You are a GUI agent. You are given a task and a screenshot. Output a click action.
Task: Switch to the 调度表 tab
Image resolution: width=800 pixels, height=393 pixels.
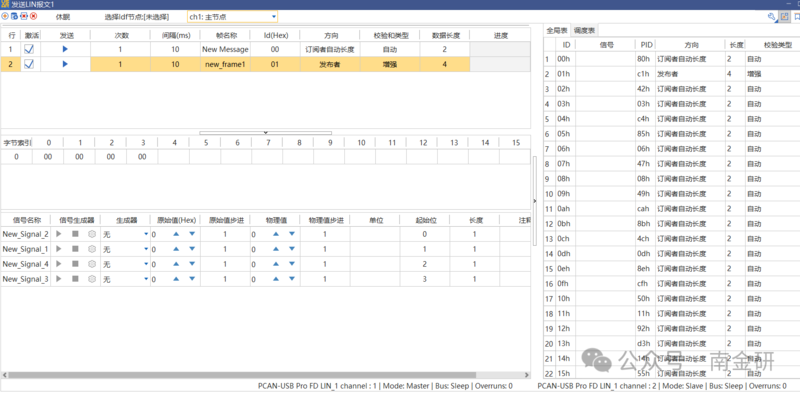click(x=585, y=30)
